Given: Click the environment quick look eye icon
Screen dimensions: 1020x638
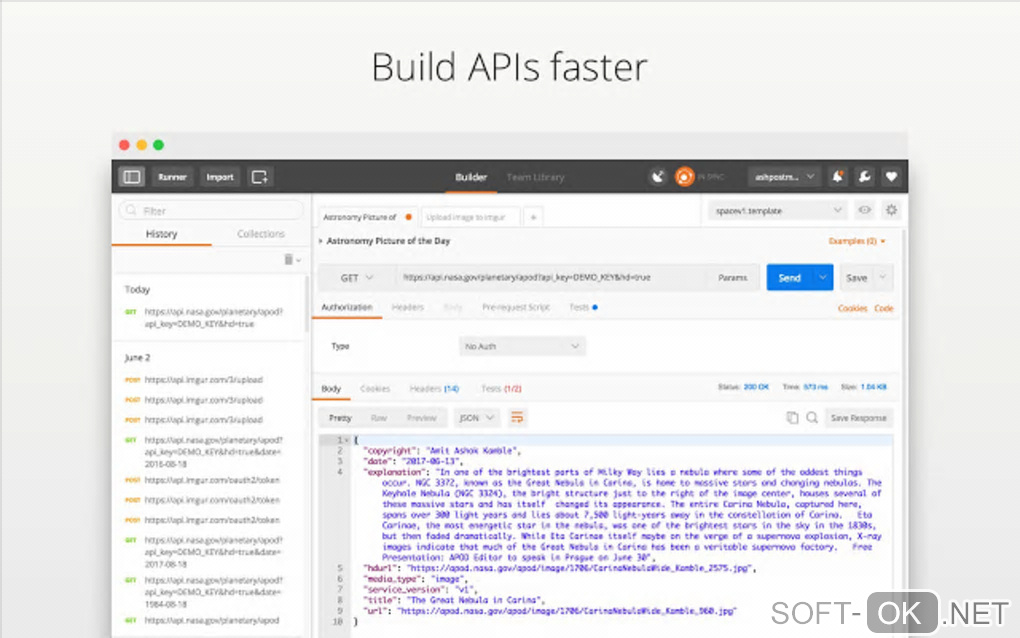Looking at the screenshot, I should pyautogui.click(x=865, y=210).
